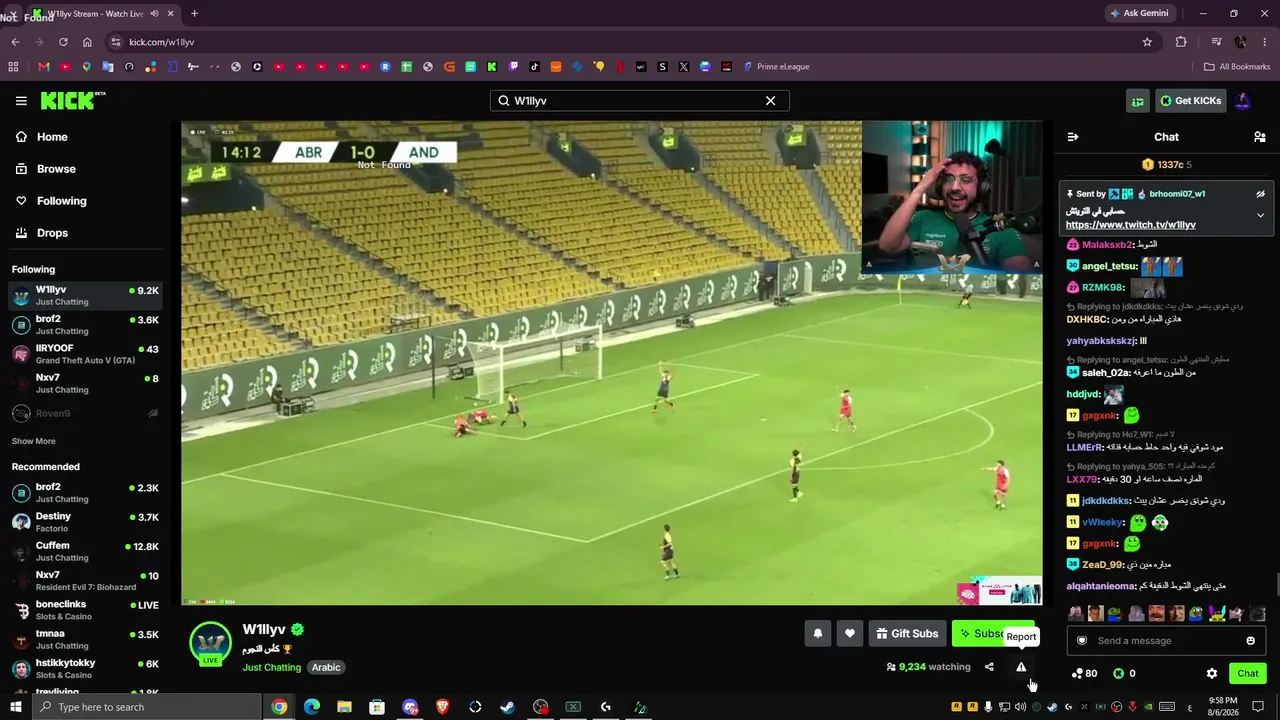Viewport: 1280px width, 720px height.
Task: Click the Send a message field
Action: (1166, 641)
